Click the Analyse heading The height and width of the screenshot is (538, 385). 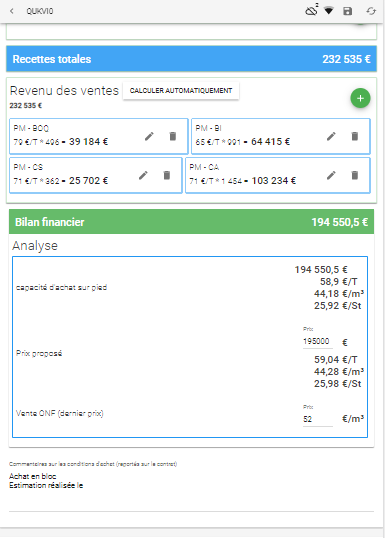tap(35, 246)
